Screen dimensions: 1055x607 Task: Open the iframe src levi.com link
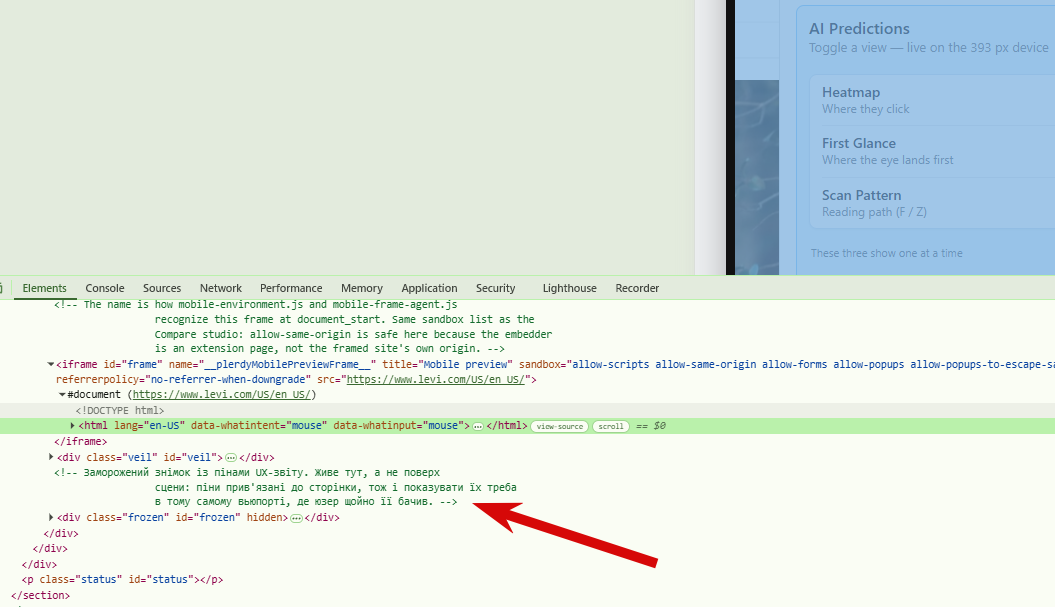(x=435, y=380)
